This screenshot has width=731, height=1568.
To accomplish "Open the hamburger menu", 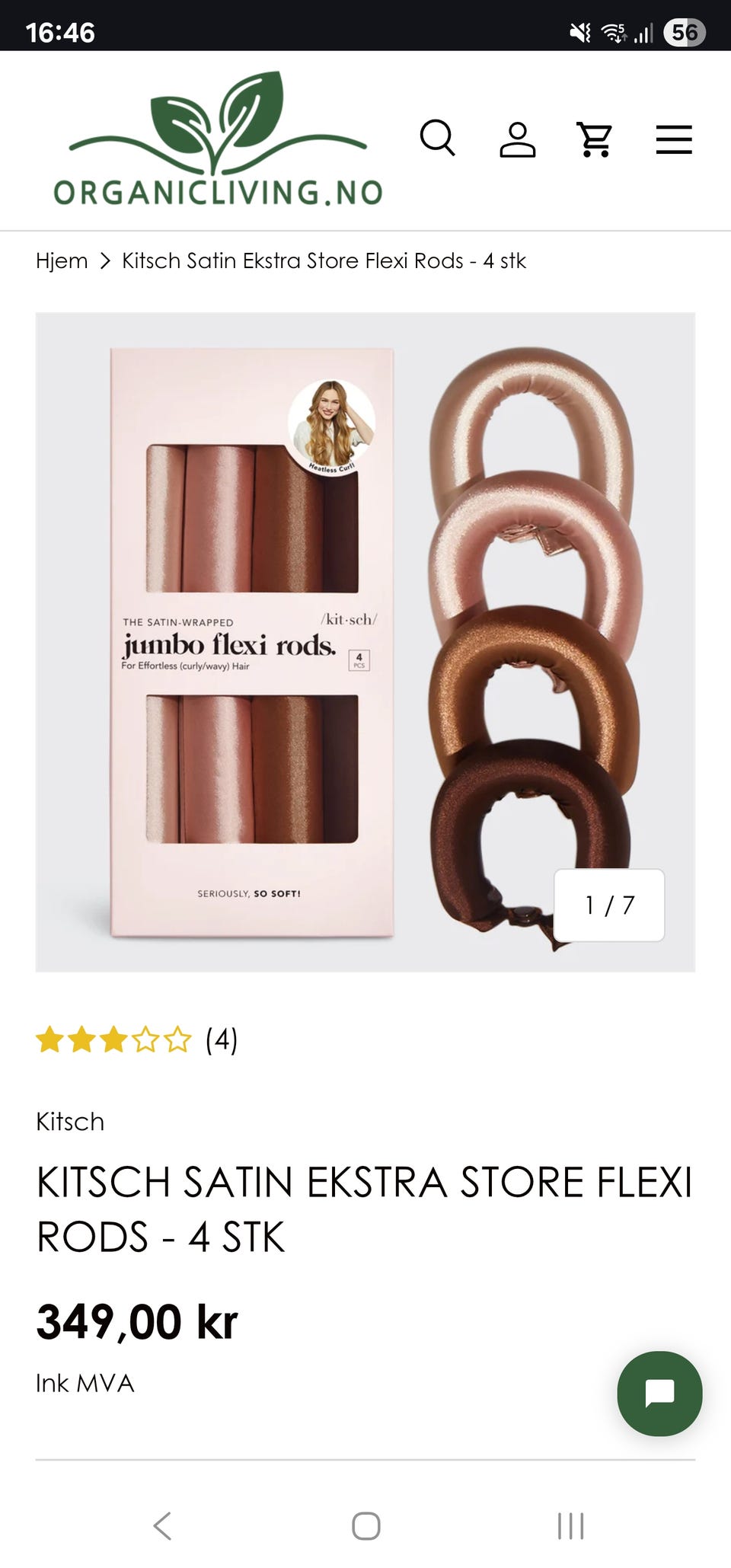I will coord(674,139).
